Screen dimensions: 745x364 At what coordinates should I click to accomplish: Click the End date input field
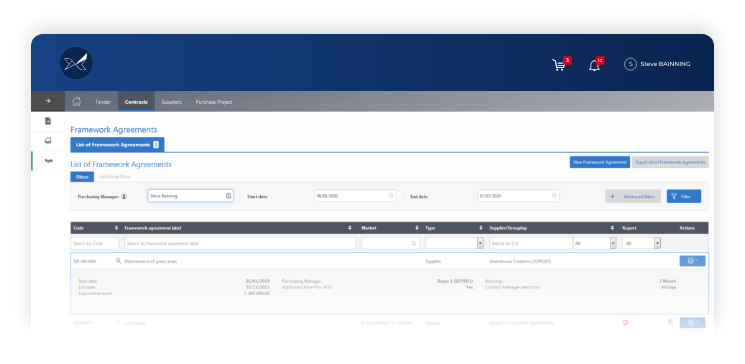click(x=518, y=195)
